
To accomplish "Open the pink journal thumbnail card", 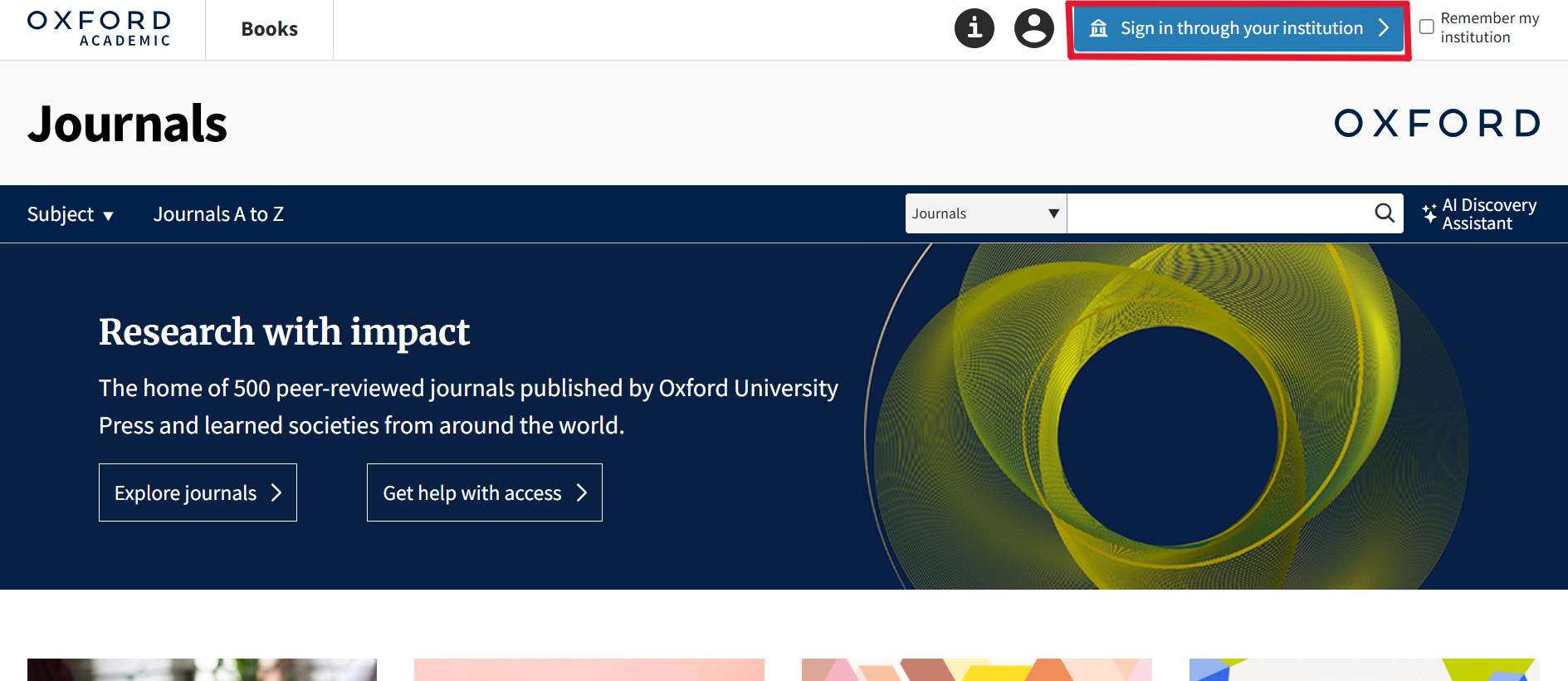I will coord(589,669).
